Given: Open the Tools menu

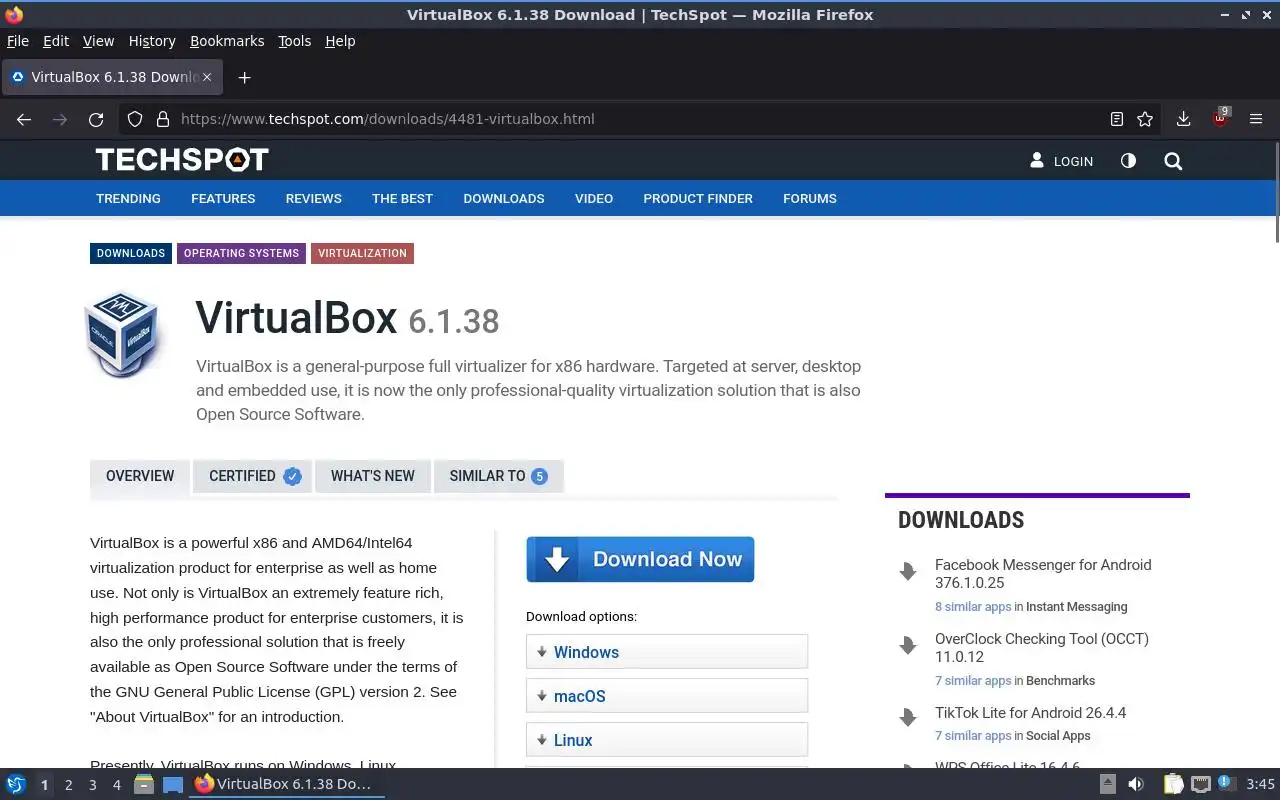Looking at the screenshot, I should 294,41.
